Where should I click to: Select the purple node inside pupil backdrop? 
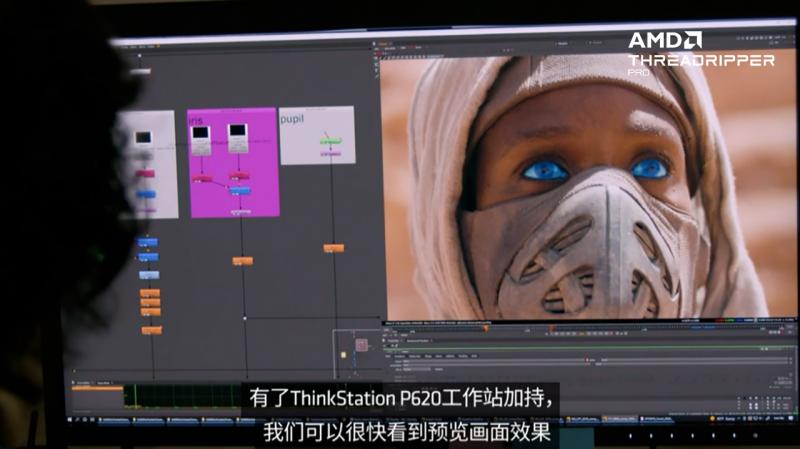[x=330, y=154]
